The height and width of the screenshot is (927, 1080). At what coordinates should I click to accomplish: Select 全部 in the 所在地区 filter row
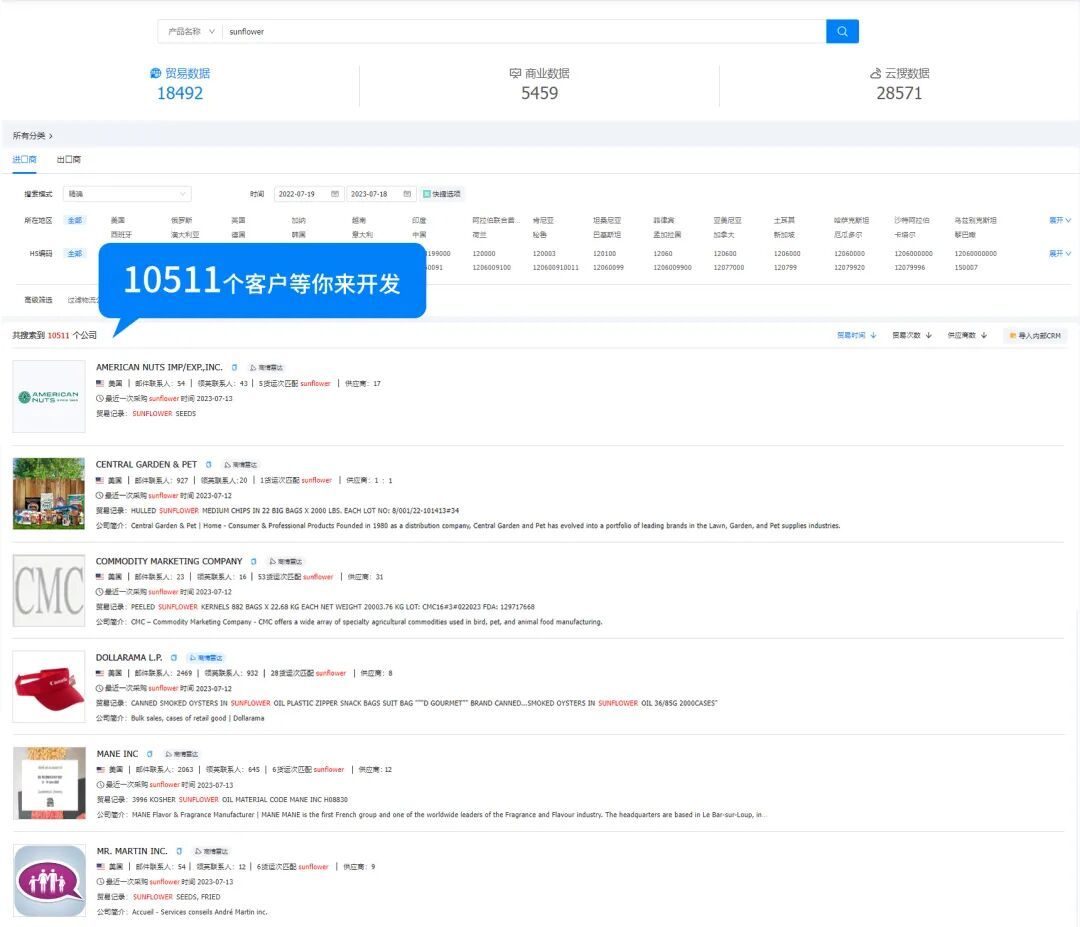(74, 220)
